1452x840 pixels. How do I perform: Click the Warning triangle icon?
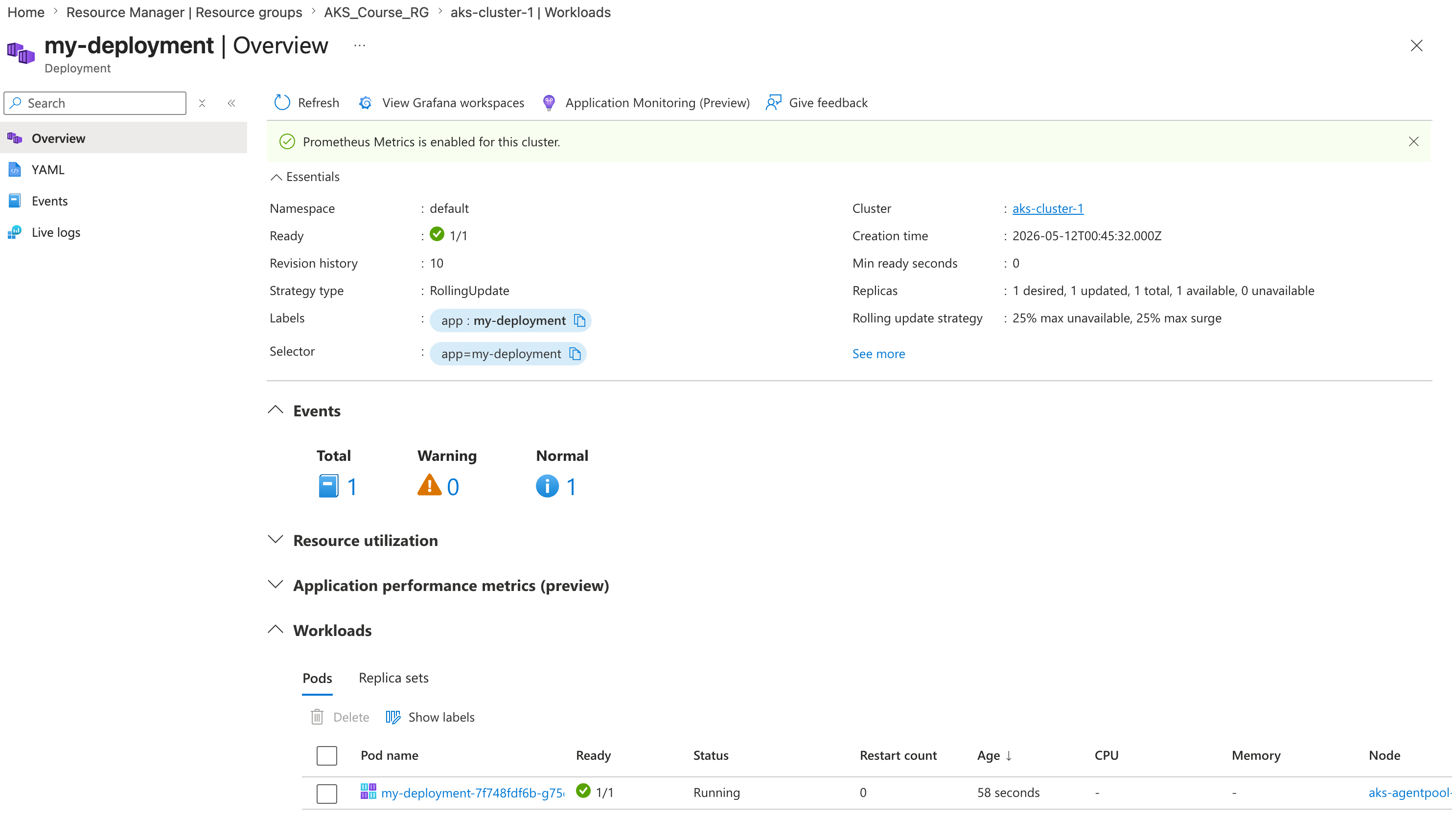(x=429, y=485)
